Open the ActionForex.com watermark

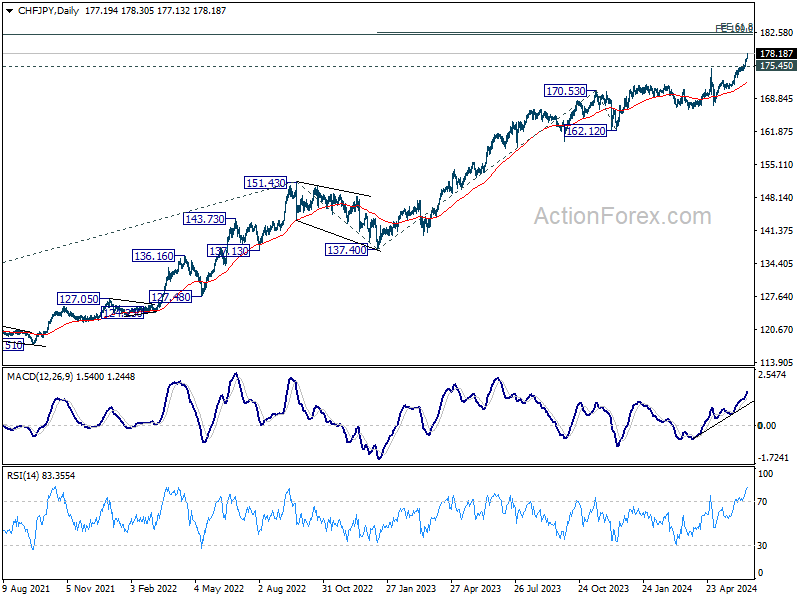tap(622, 216)
